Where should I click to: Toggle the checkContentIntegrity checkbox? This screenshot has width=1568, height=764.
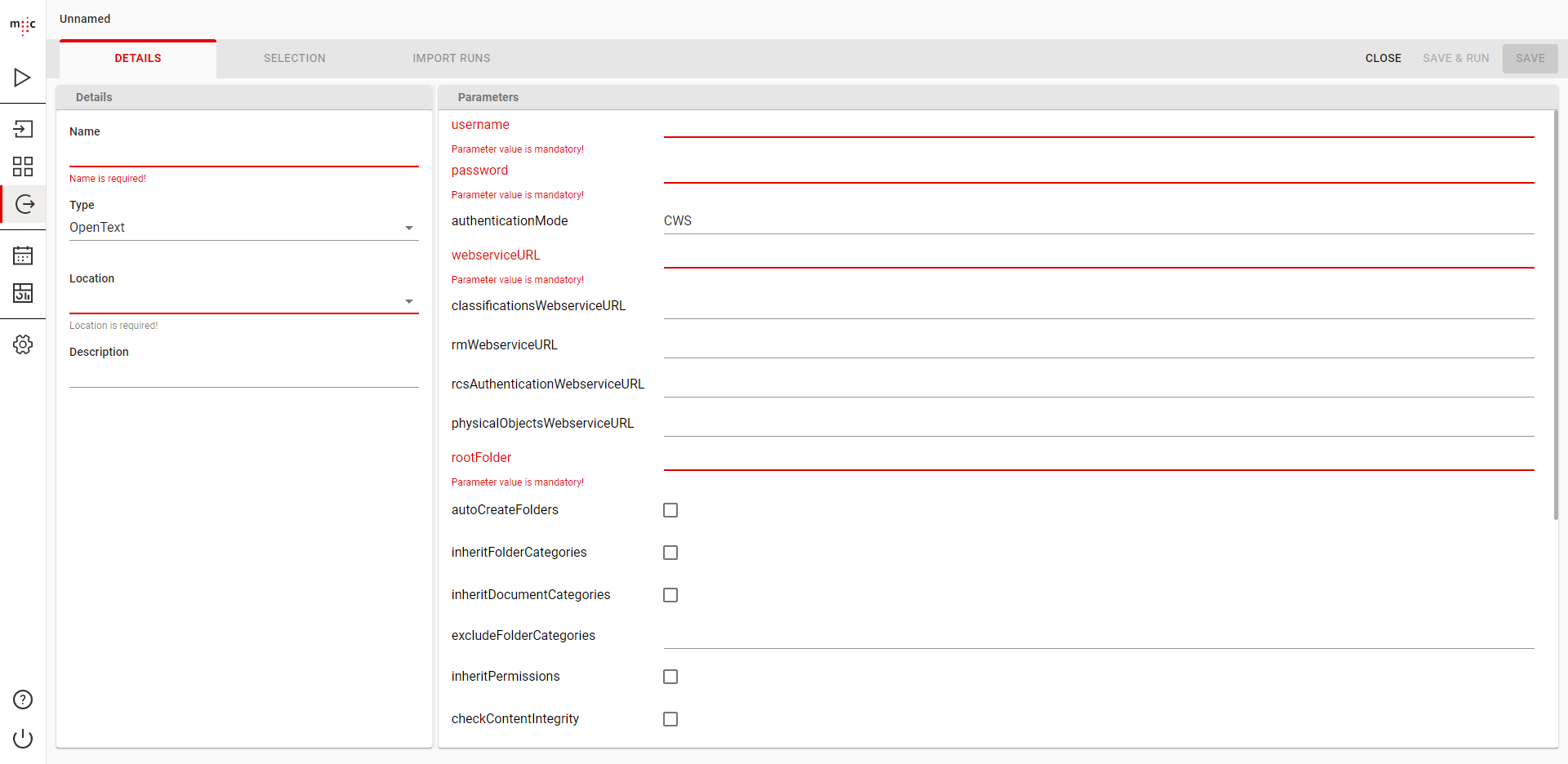[670, 719]
